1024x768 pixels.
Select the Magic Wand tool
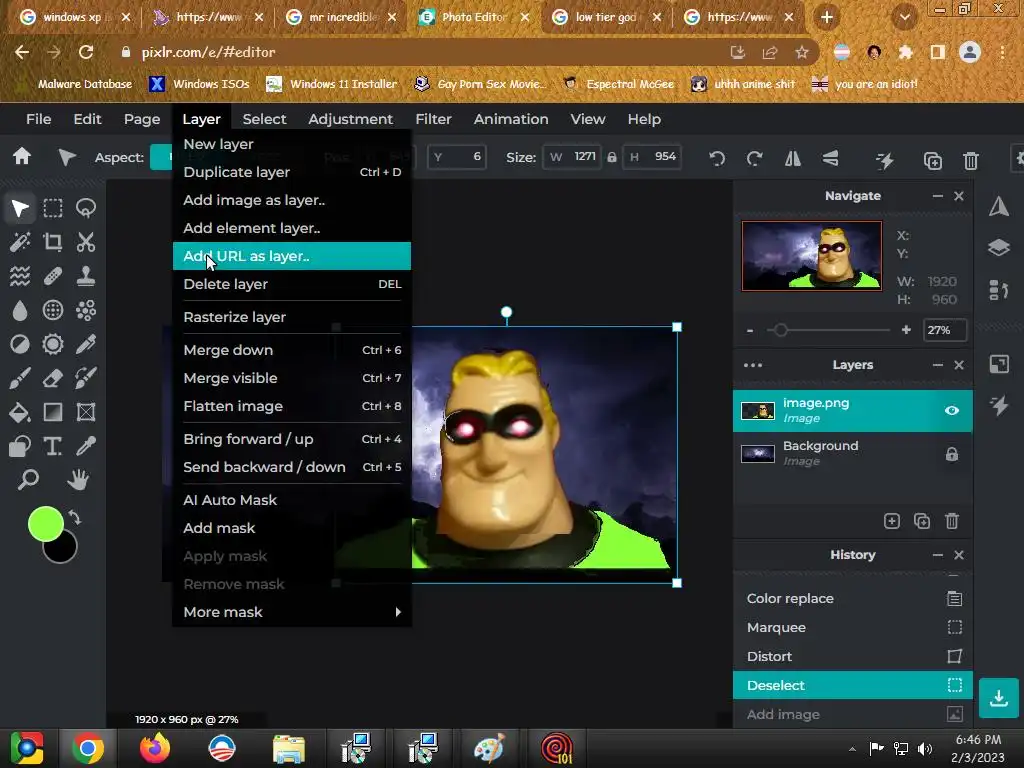(x=20, y=242)
